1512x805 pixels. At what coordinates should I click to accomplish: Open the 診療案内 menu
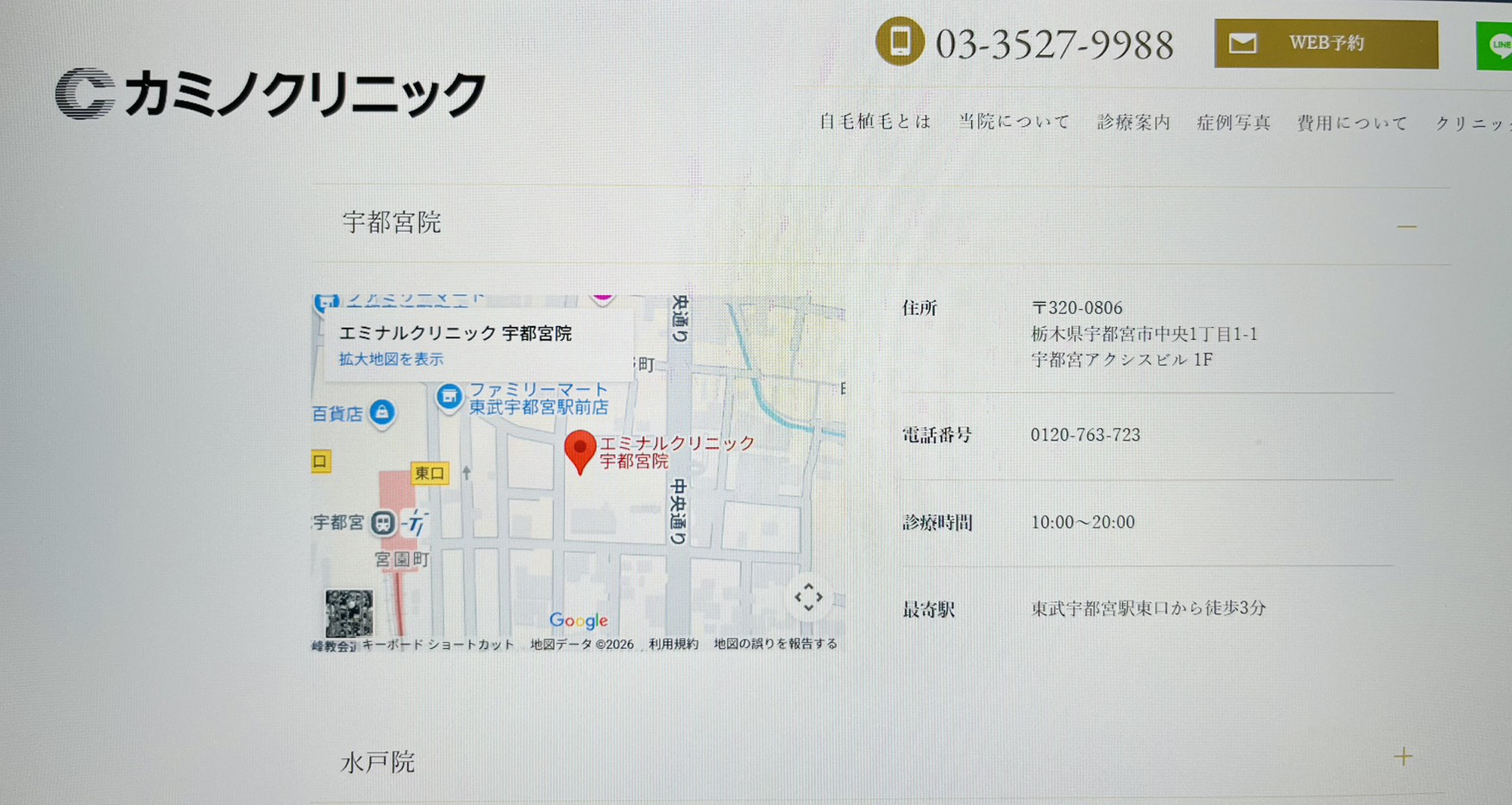click(1133, 123)
